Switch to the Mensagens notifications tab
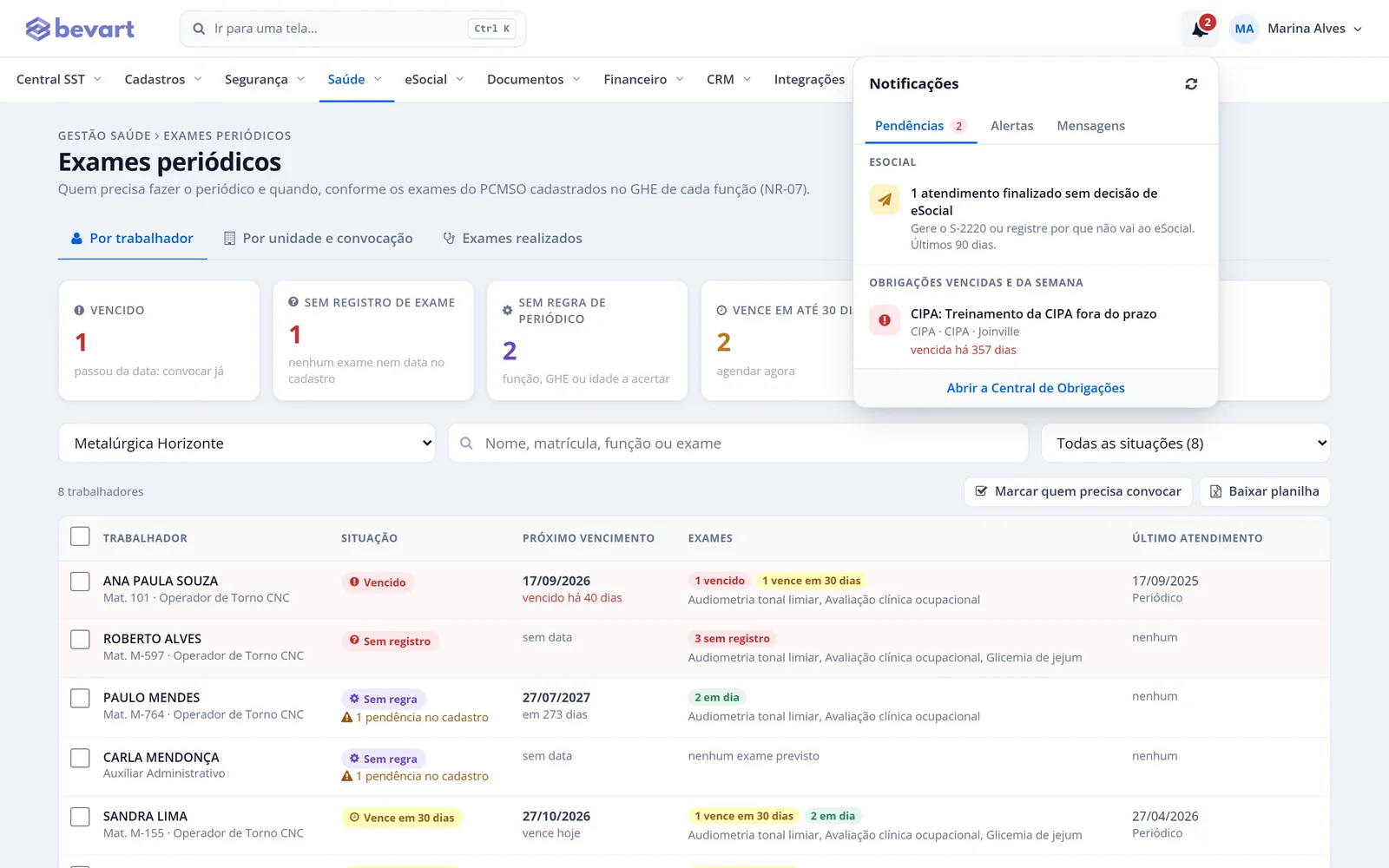Viewport: 1389px width, 868px height. click(x=1090, y=126)
